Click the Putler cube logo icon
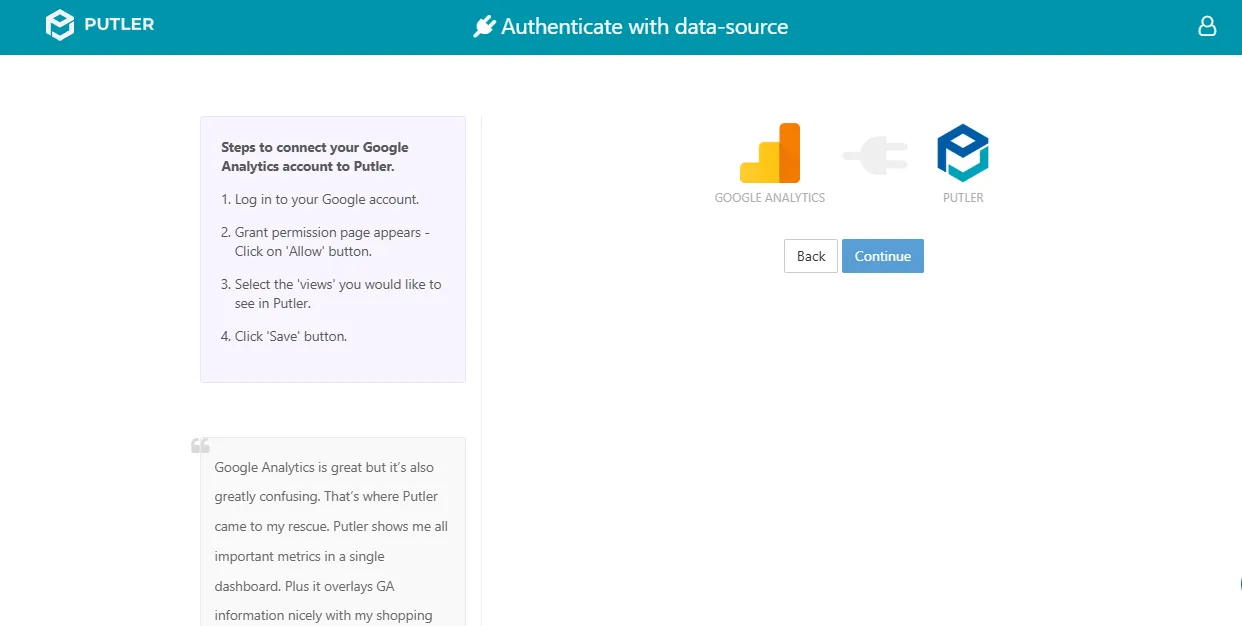The image size is (1242, 626). click(963, 153)
